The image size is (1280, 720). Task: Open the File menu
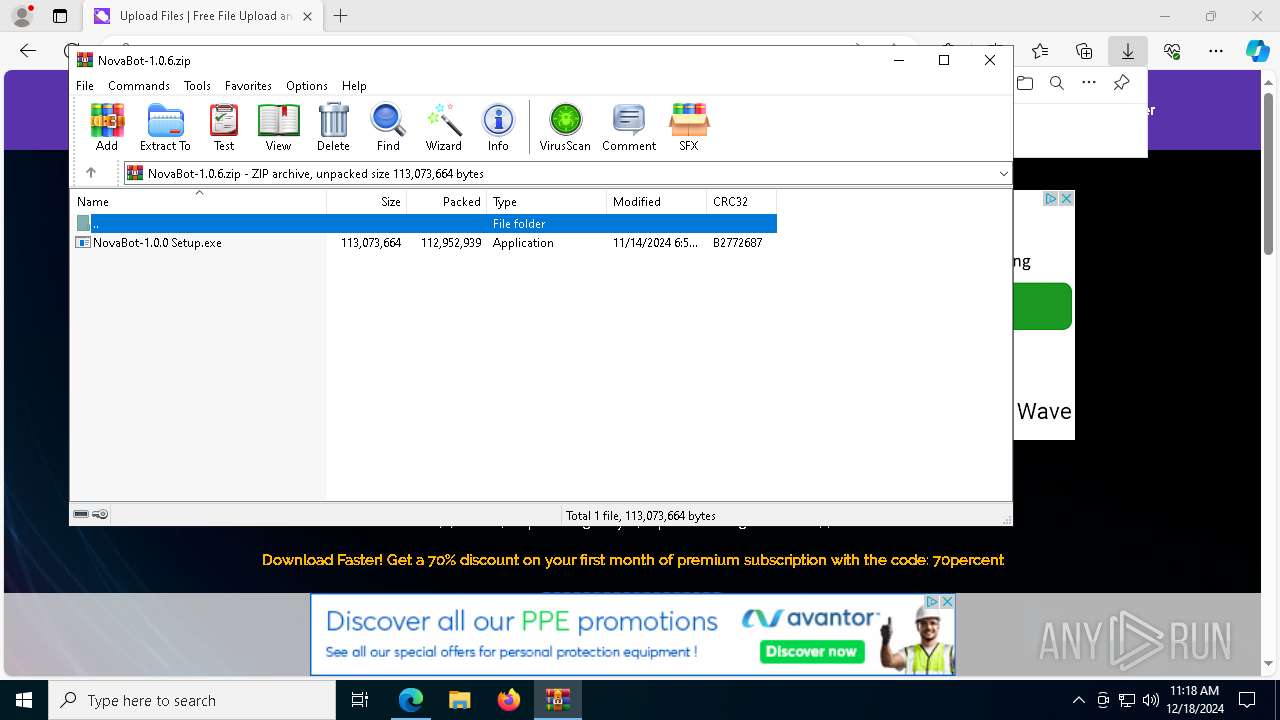pyautogui.click(x=85, y=86)
